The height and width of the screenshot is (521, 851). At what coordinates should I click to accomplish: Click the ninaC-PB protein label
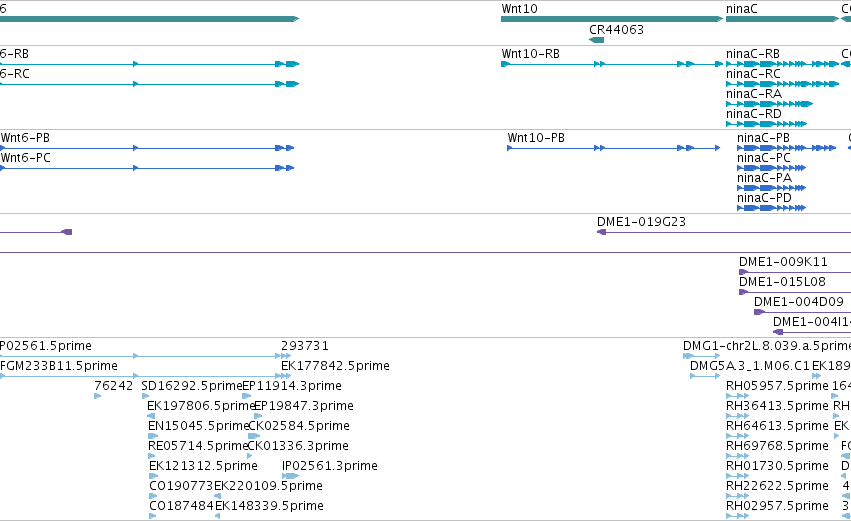pyautogui.click(x=763, y=138)
